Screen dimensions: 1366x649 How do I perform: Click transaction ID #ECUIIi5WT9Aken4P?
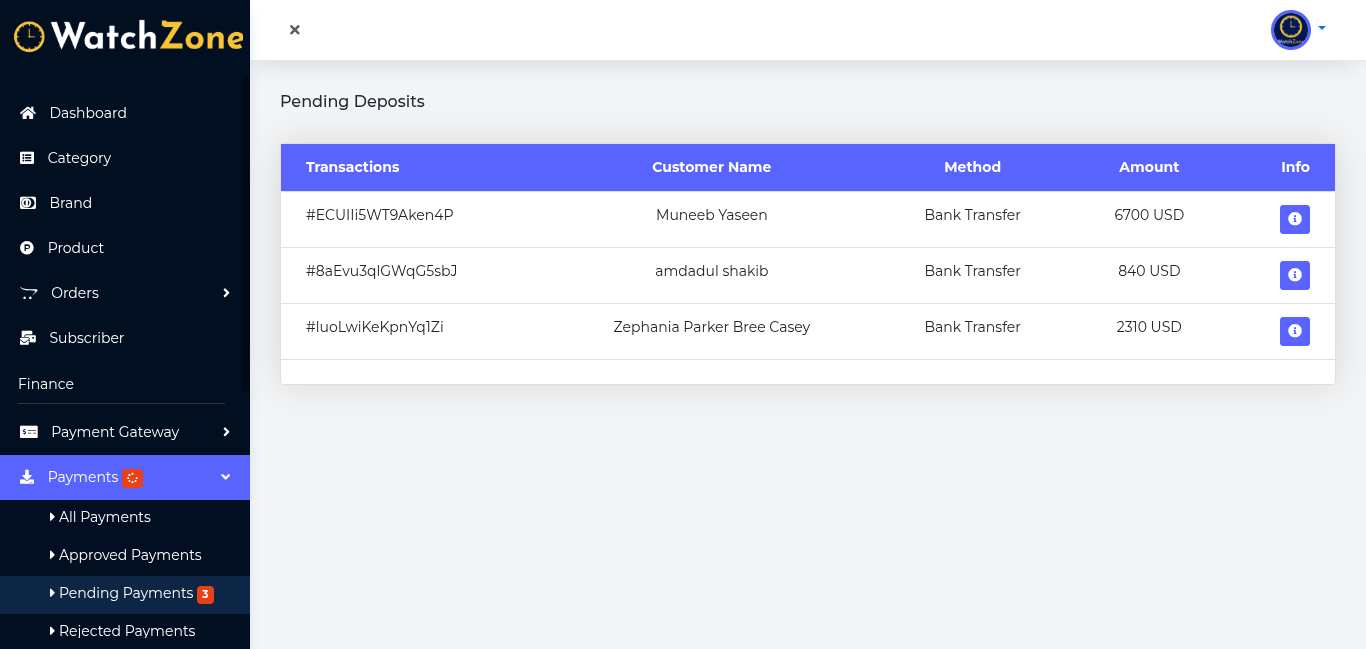[x=380, y=215]
